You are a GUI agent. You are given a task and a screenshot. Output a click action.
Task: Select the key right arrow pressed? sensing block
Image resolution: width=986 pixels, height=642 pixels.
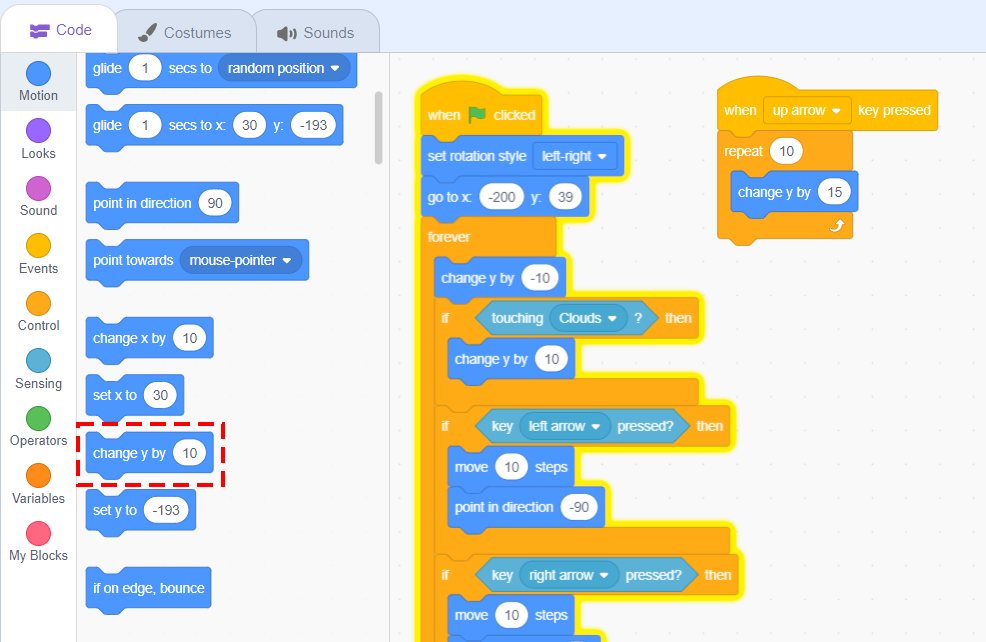(x=587, y=575)
